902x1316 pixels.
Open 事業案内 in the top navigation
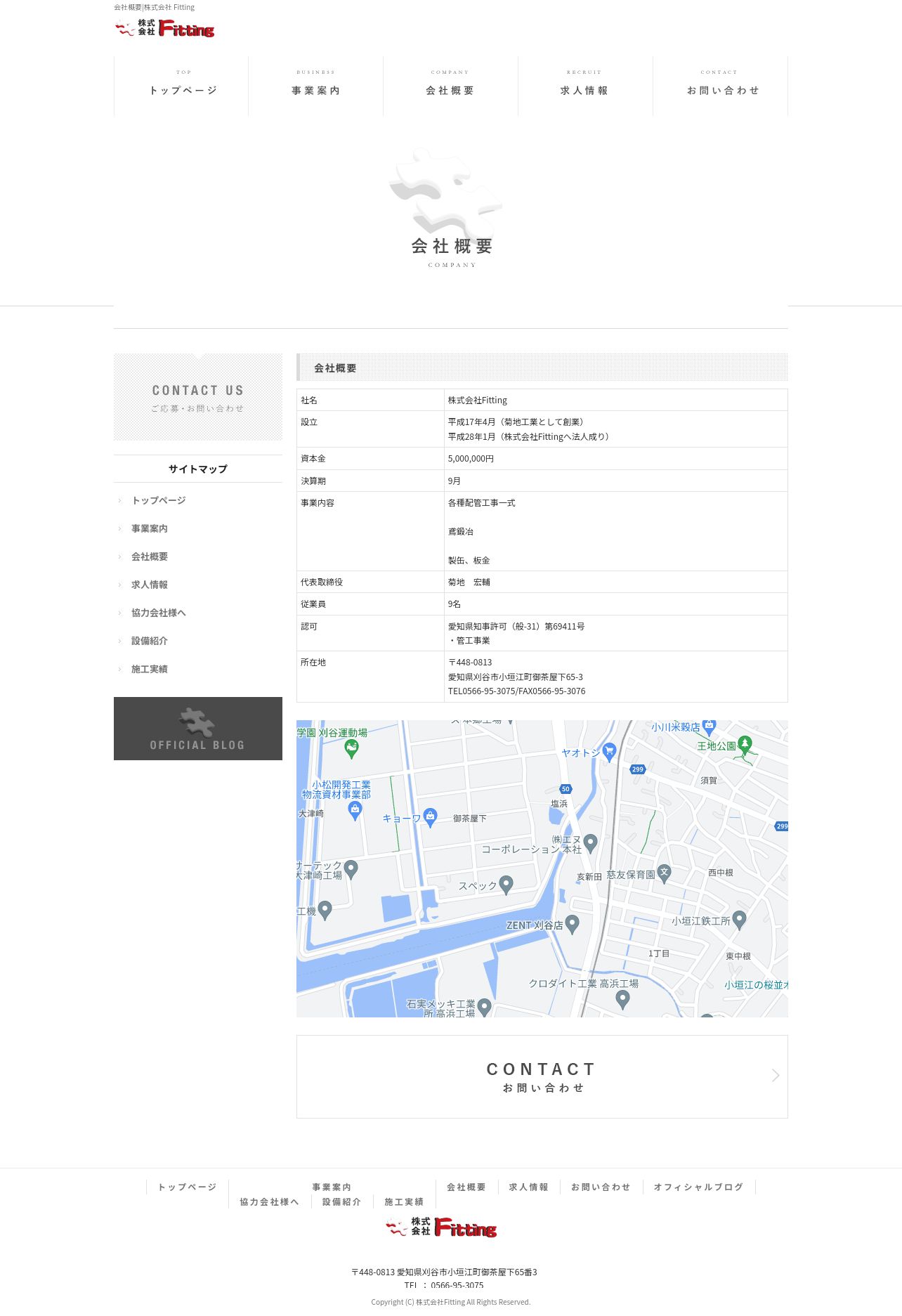coord(316,86)
